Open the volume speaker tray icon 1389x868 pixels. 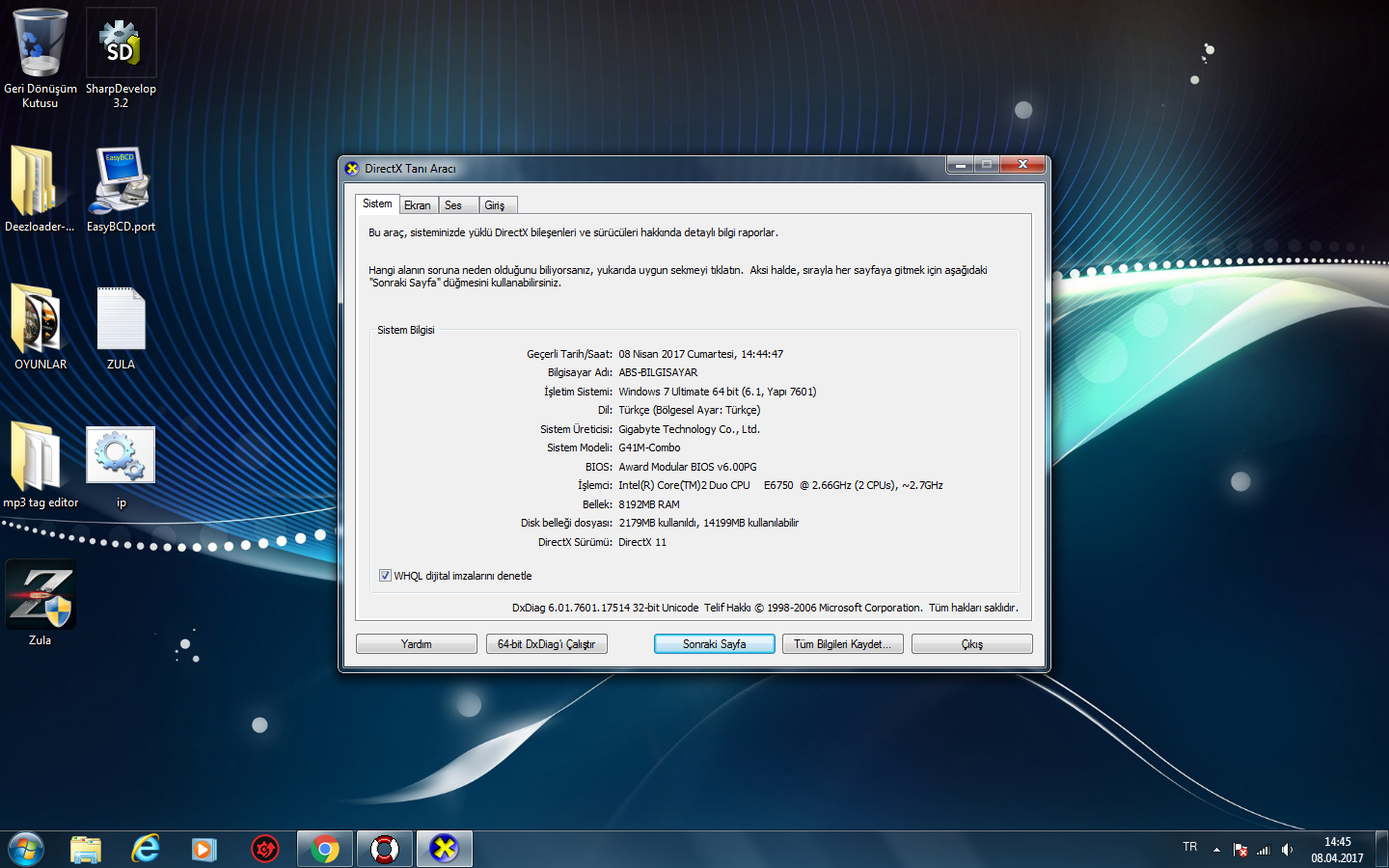1287,850
